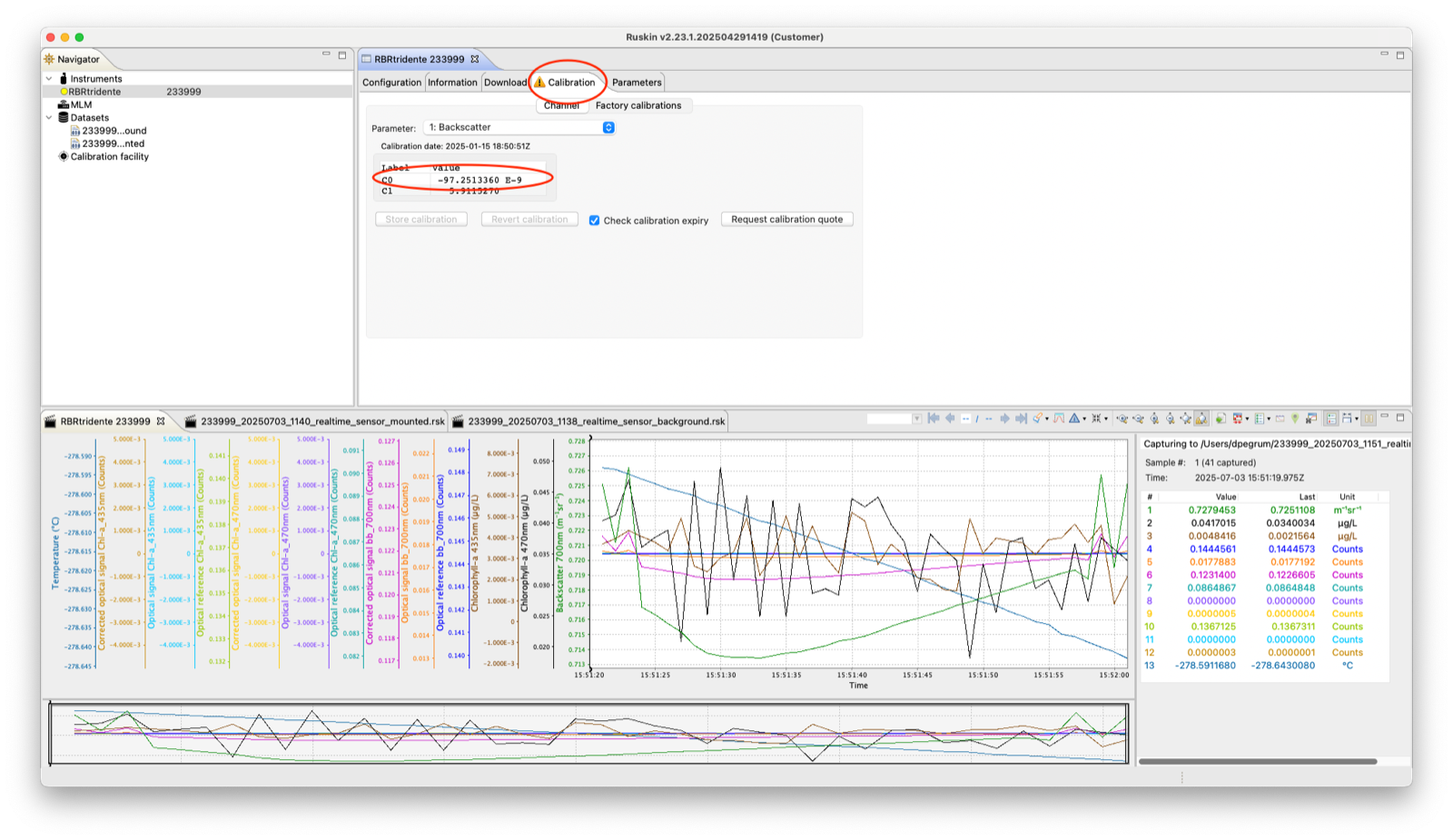Toggle Check calibration expiry checkbox
The height and width of the screenshot is (840, 1453).
click(594, 221)
